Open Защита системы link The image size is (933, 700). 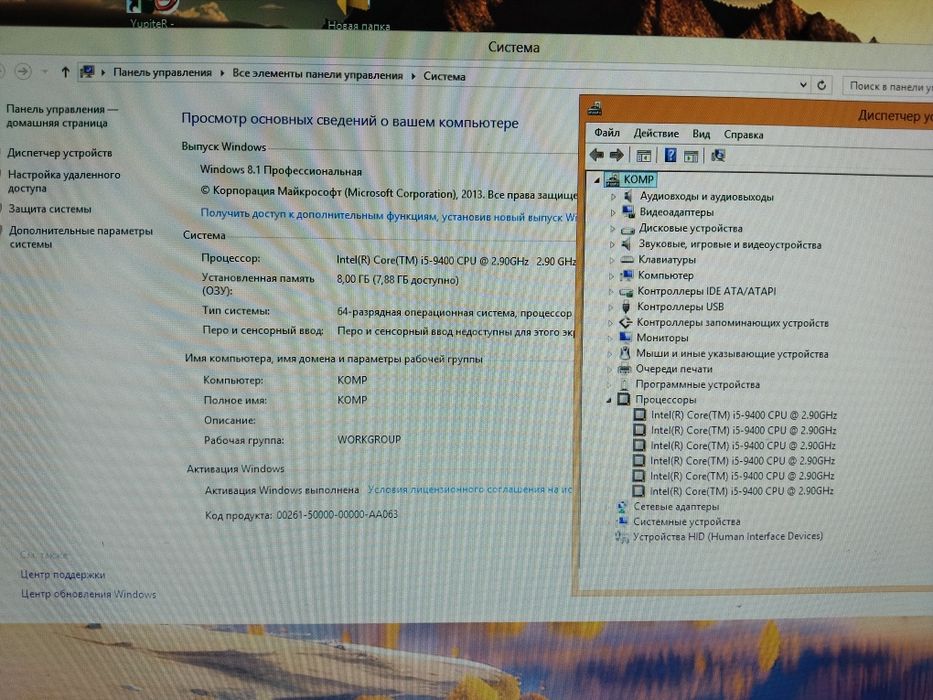[x=50, y=209]
